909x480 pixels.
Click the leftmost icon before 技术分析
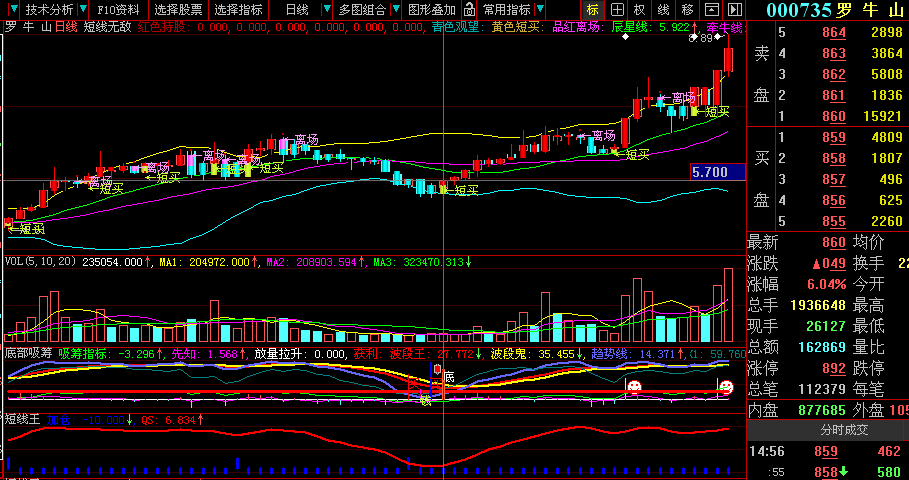13,9
